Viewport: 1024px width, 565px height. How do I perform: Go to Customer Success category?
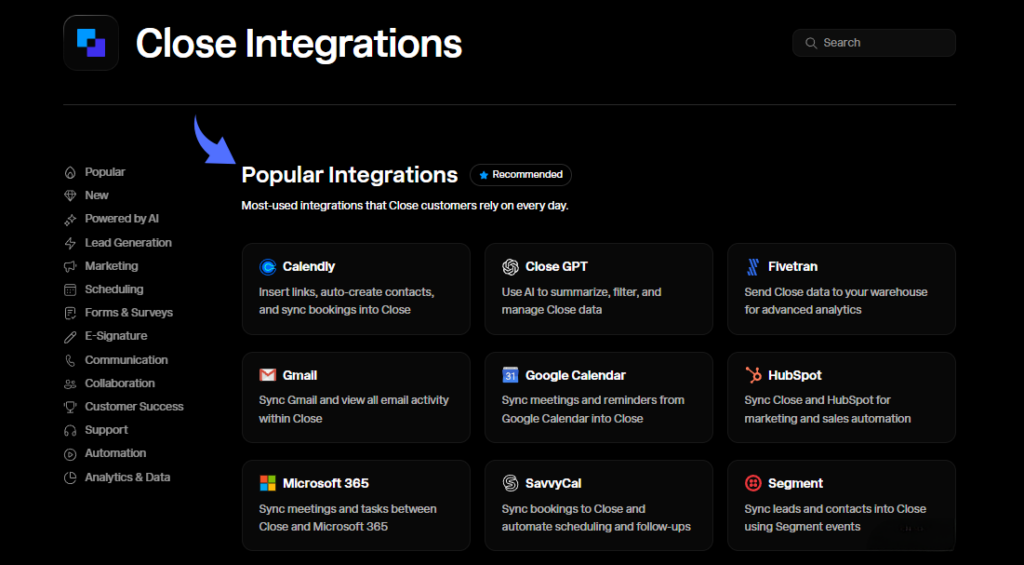(x=134, y=407)
